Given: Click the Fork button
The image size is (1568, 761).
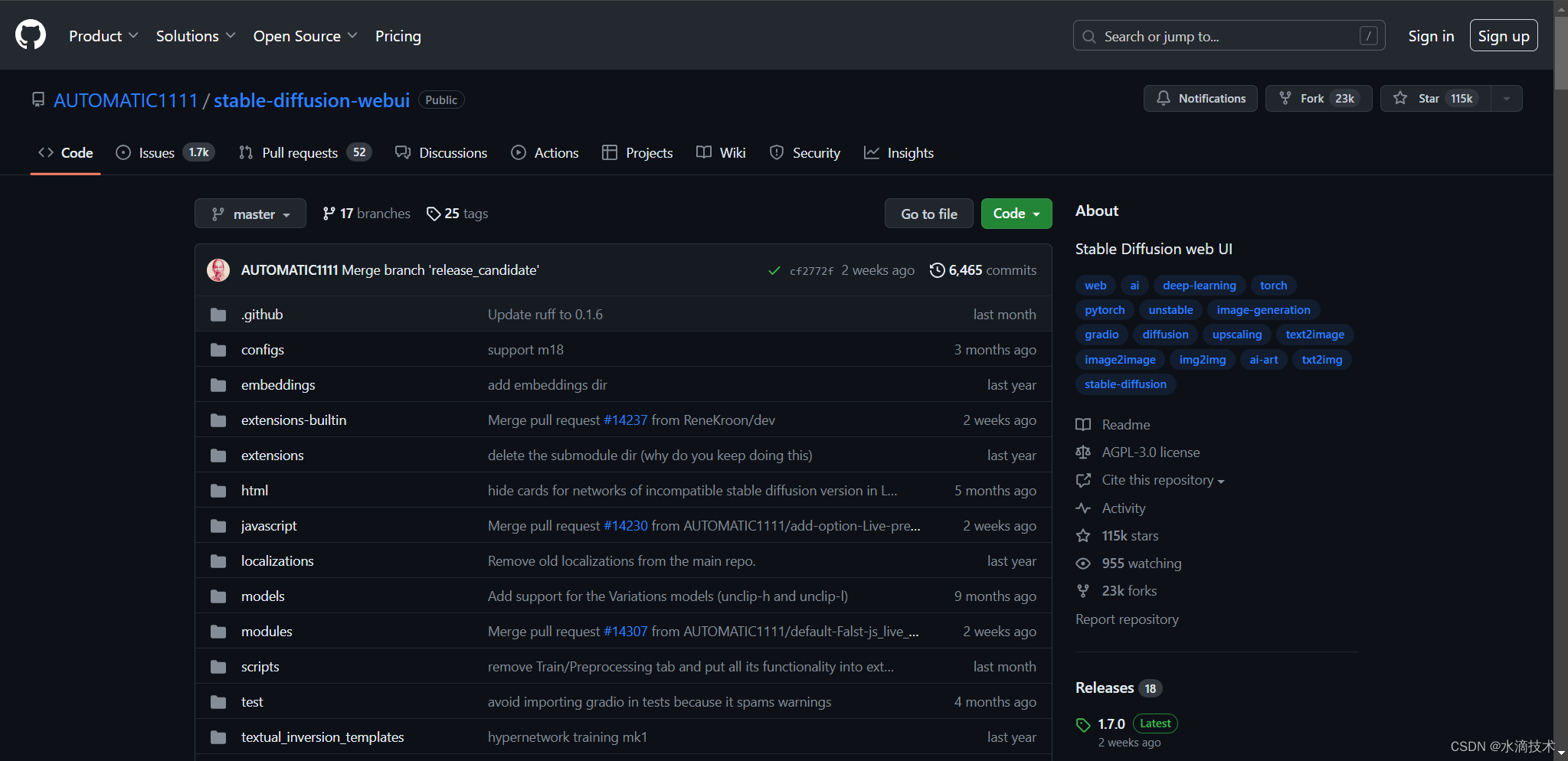Looking at the screenshot, I should coord(1318,98).
